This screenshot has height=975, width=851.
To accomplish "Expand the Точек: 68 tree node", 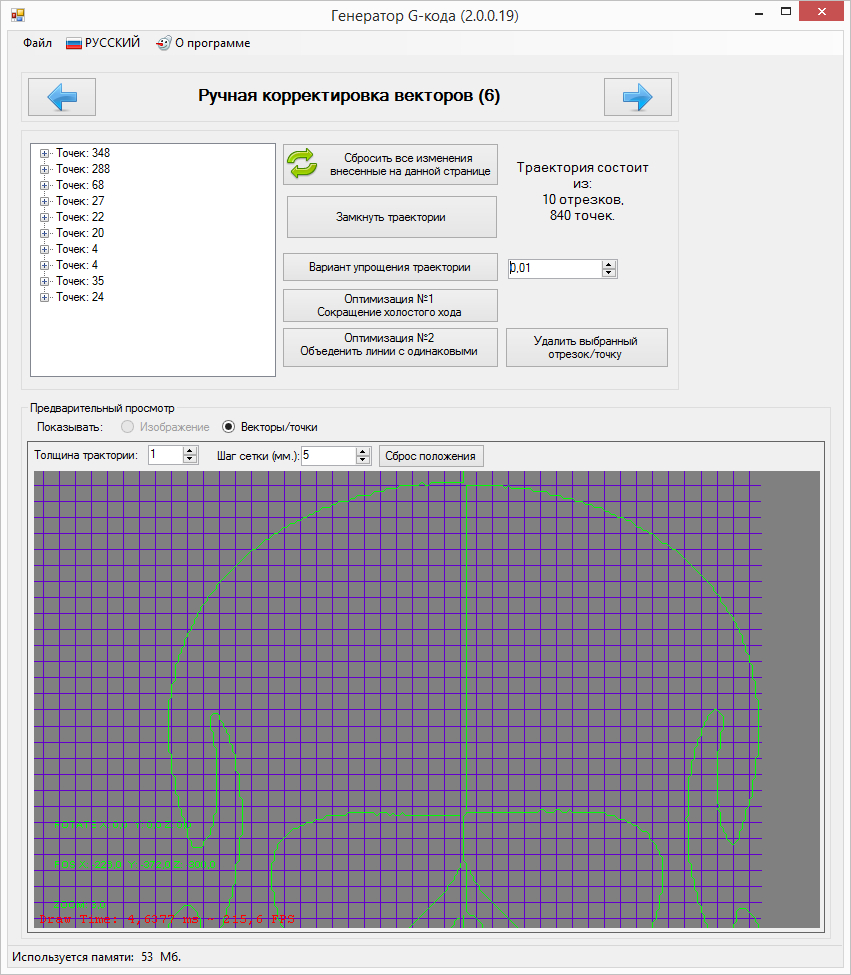I will pyautogui.click(x=44, y=185).
